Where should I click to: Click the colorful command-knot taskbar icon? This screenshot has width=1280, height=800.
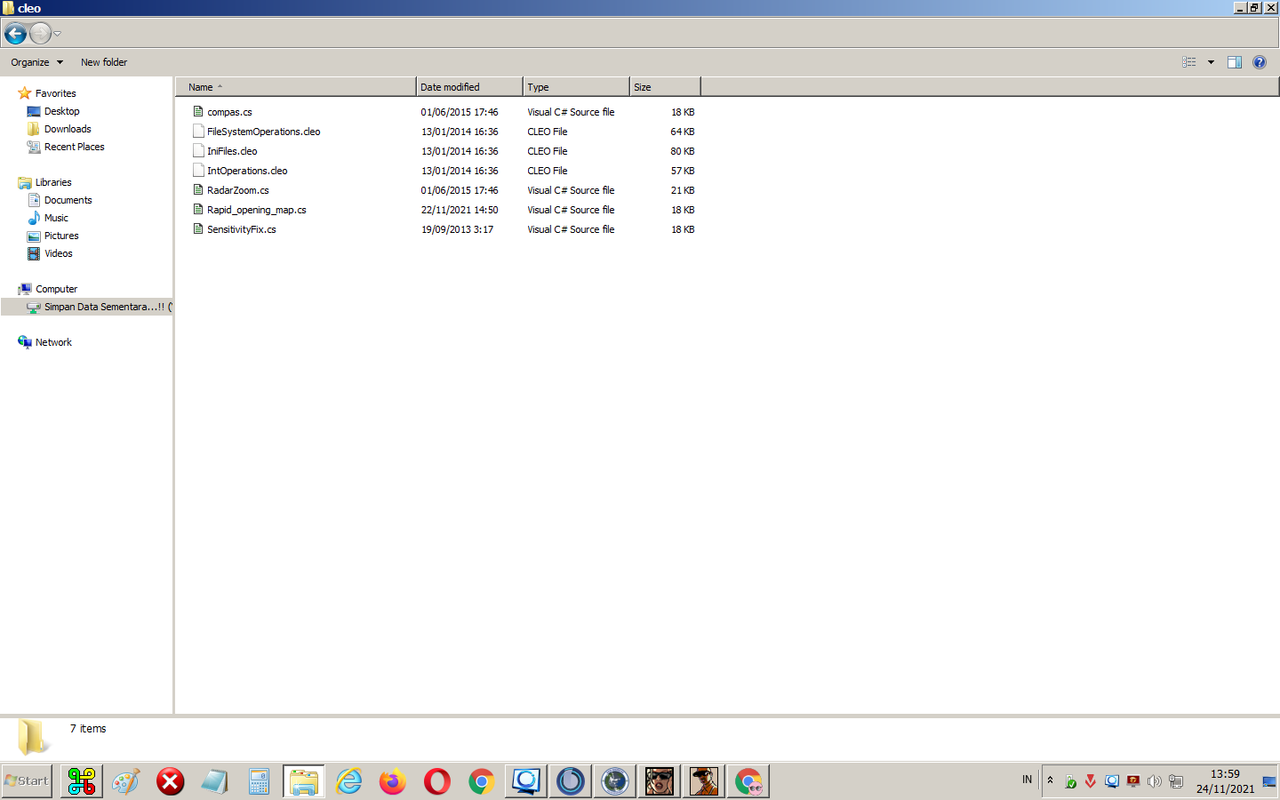(x=82, y=781)
